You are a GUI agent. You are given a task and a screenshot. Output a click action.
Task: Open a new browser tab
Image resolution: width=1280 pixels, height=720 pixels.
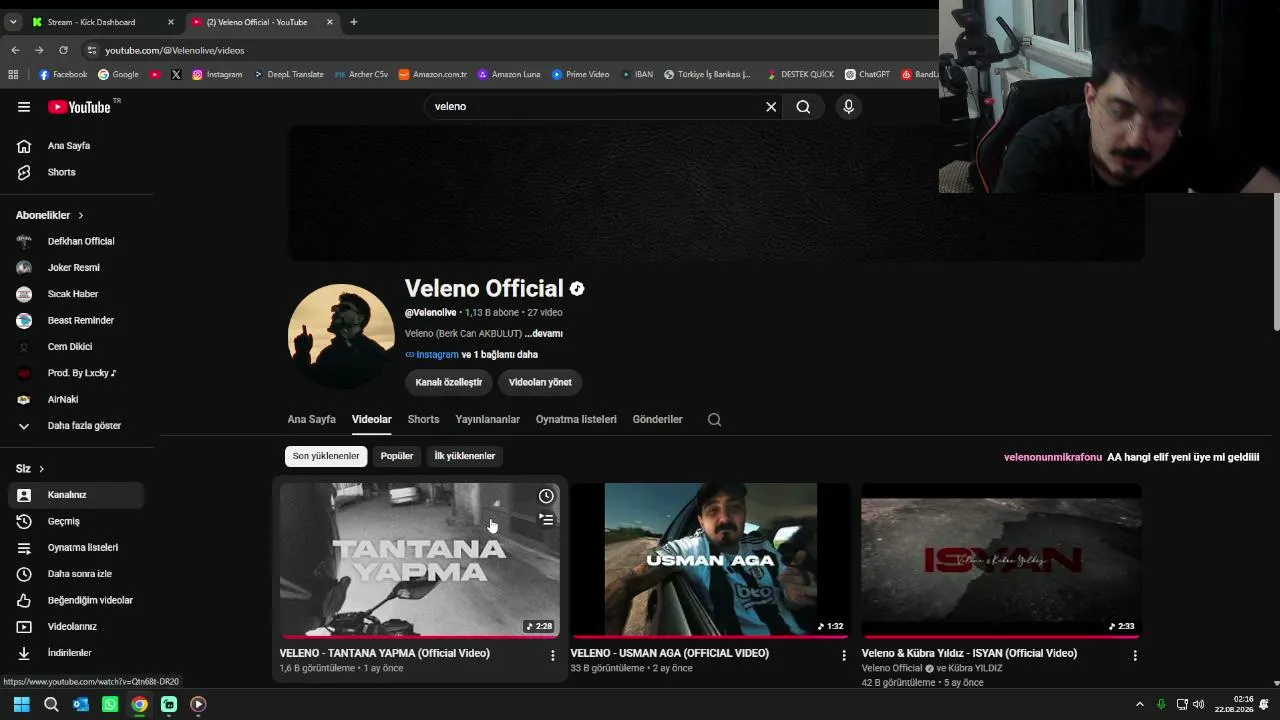point(353,22)
